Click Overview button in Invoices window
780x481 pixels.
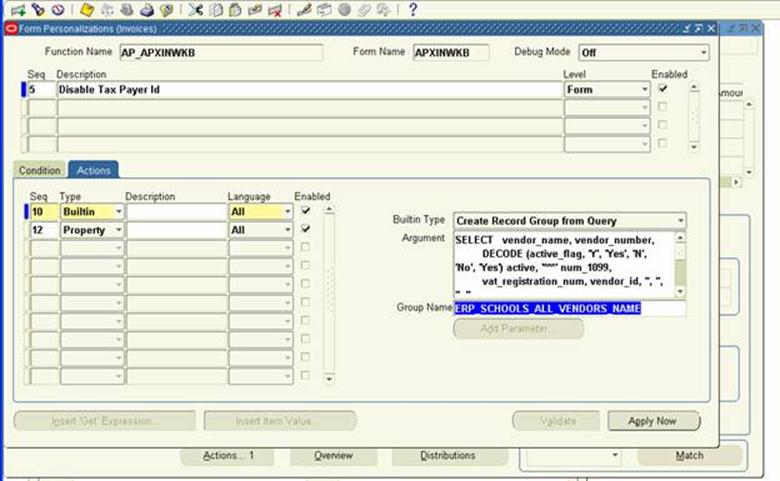point(333,456)
